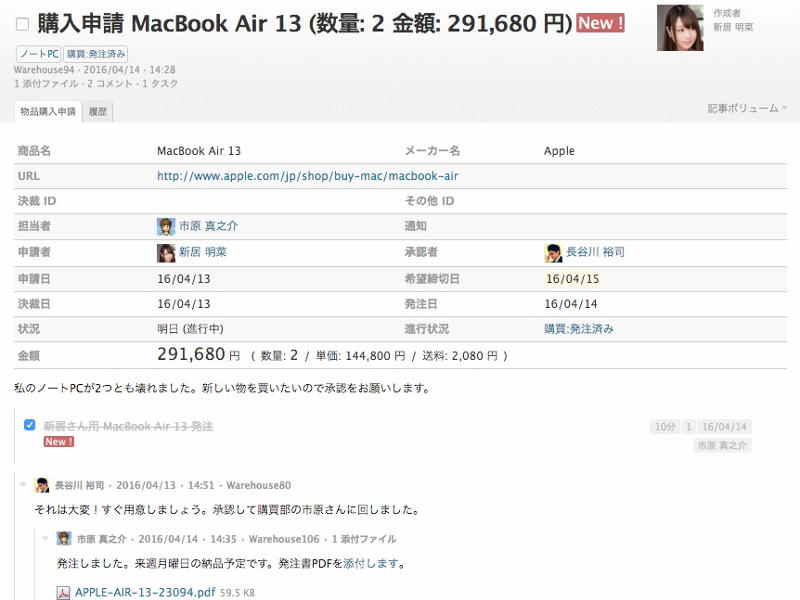Click the Warehouse94 · 2016/04/14 · 14:28 line

(94, 70)
